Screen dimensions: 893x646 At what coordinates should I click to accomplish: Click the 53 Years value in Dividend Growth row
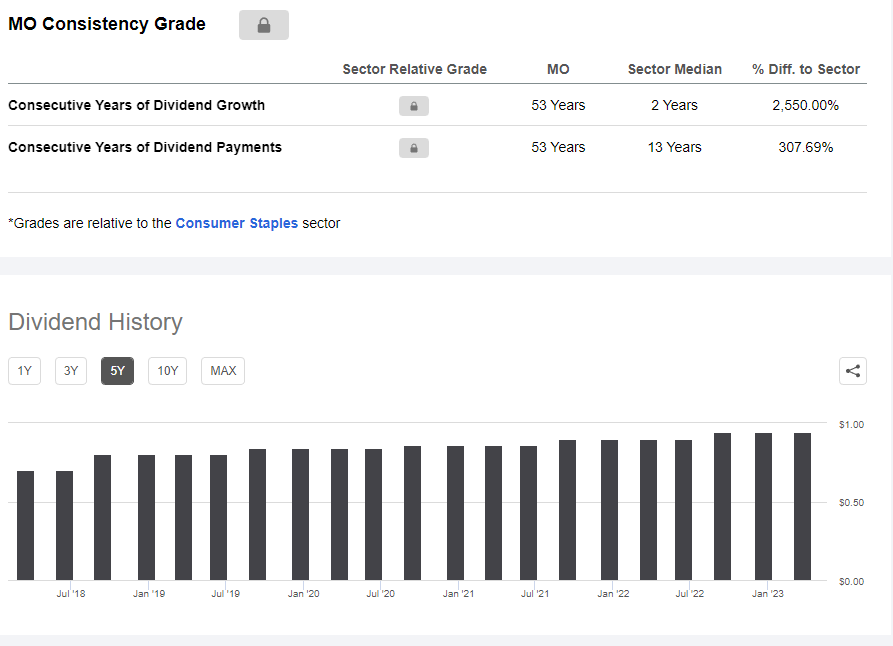558,105
